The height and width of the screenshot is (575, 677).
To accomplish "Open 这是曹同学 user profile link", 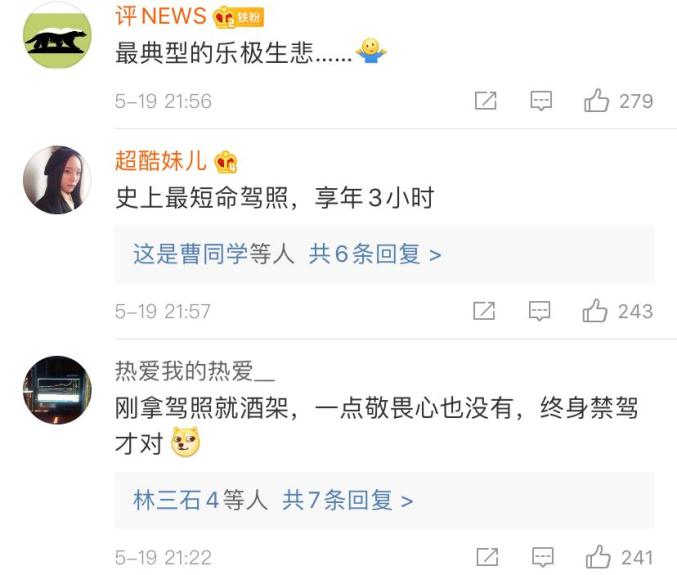I will click(190, 254).
